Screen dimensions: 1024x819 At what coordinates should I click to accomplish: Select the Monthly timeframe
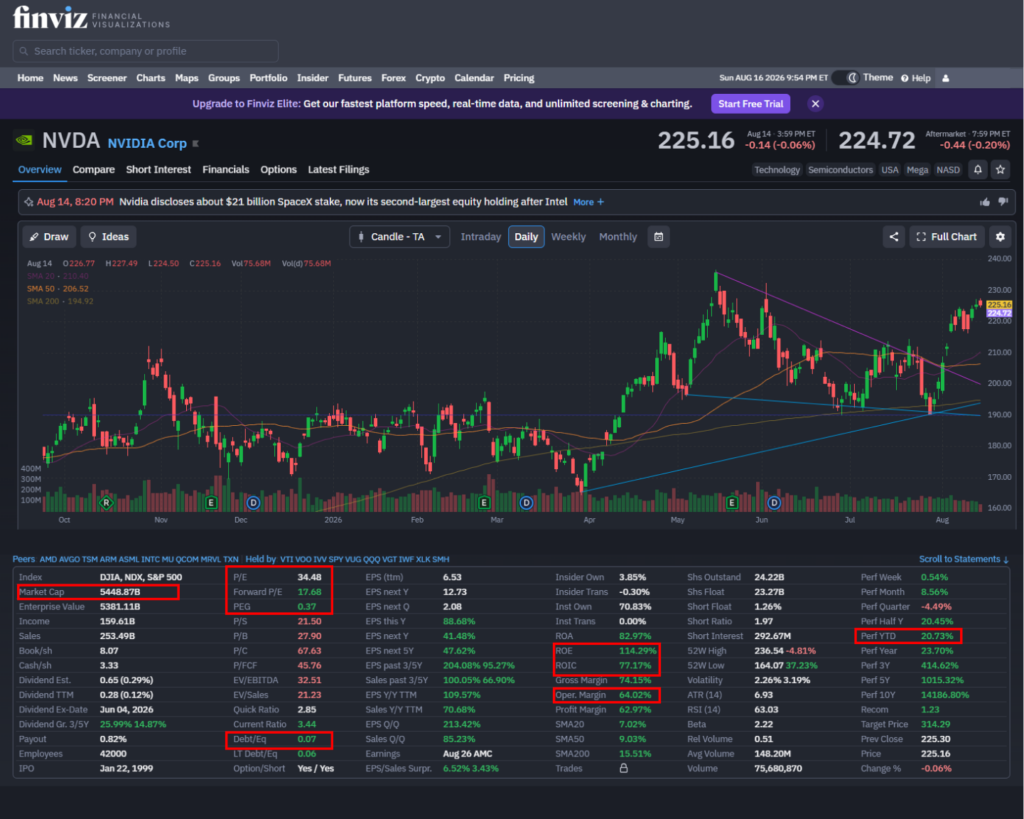click(618, 236)
